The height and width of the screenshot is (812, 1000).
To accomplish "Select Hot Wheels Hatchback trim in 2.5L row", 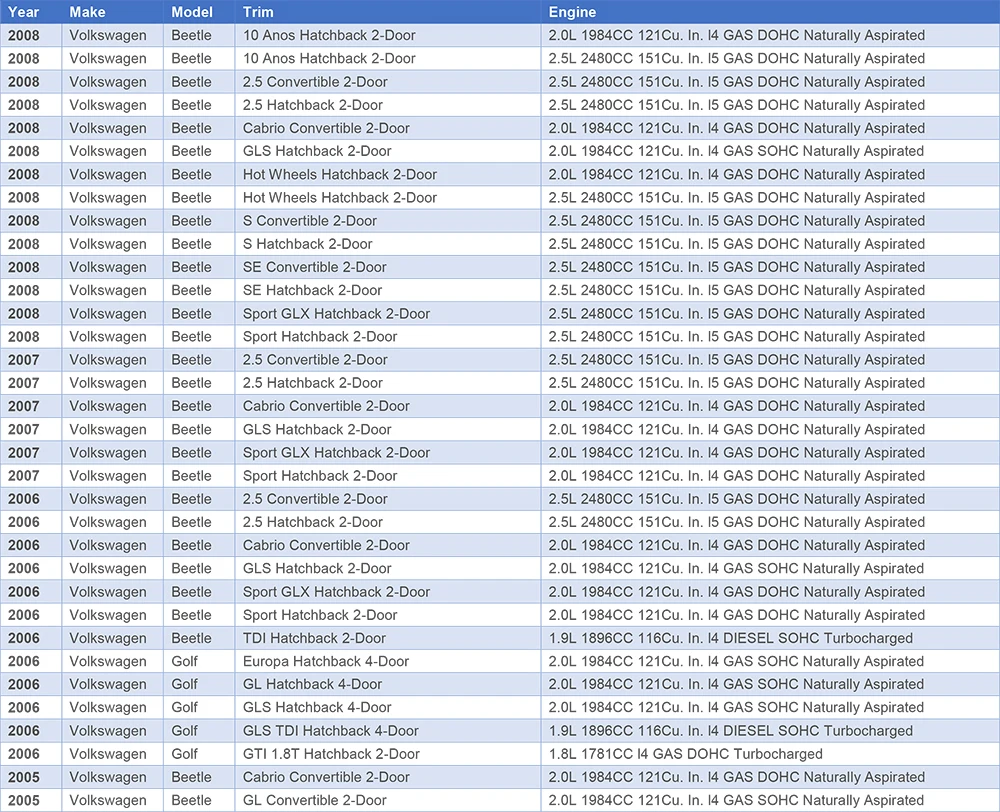I will coord(388,197).
